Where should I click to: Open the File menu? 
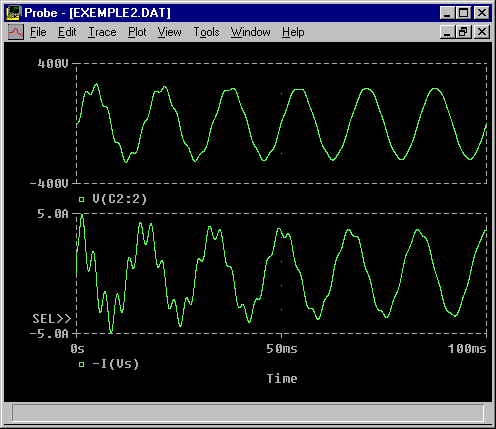(x=38, y=32)
